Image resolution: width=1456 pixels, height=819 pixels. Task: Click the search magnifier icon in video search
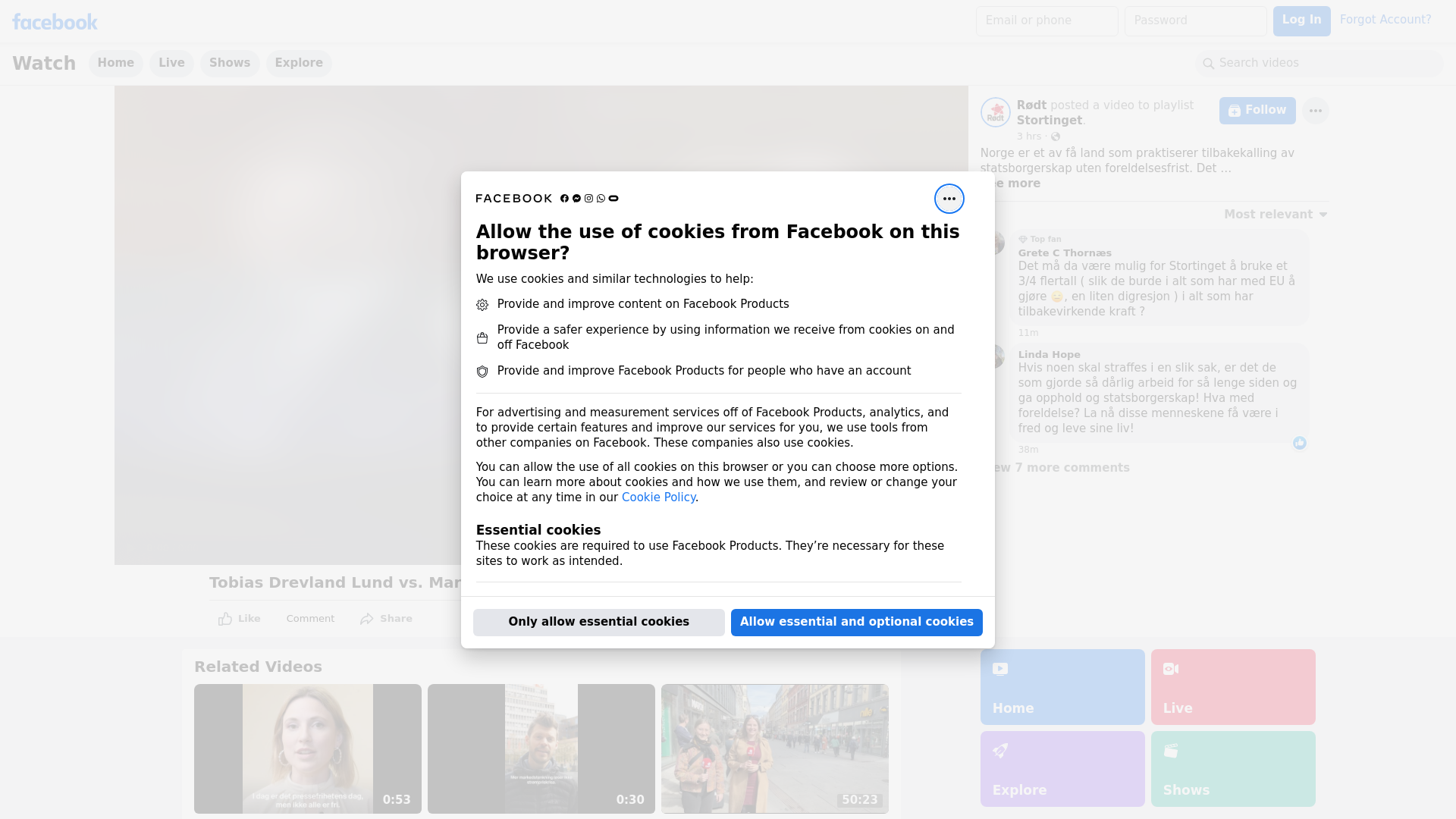[1209, 64]
